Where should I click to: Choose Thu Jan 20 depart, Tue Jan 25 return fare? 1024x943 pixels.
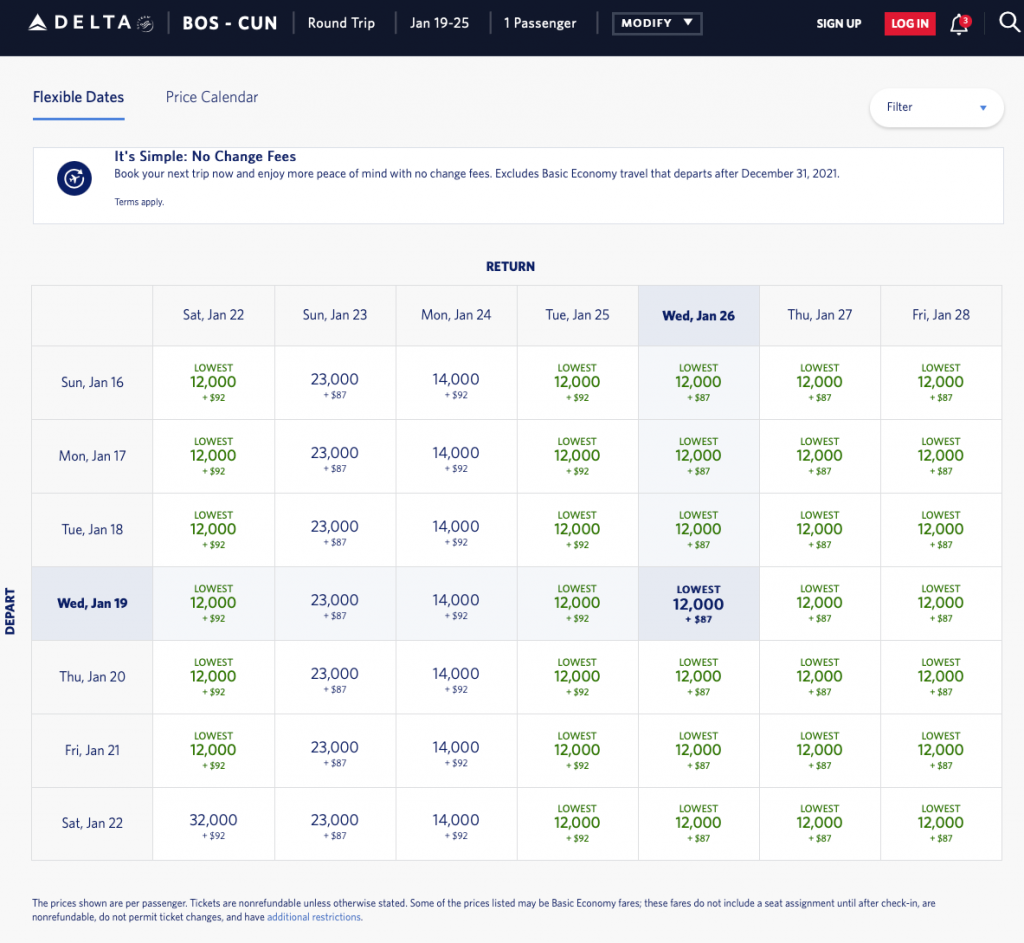[x=577, y=677]
